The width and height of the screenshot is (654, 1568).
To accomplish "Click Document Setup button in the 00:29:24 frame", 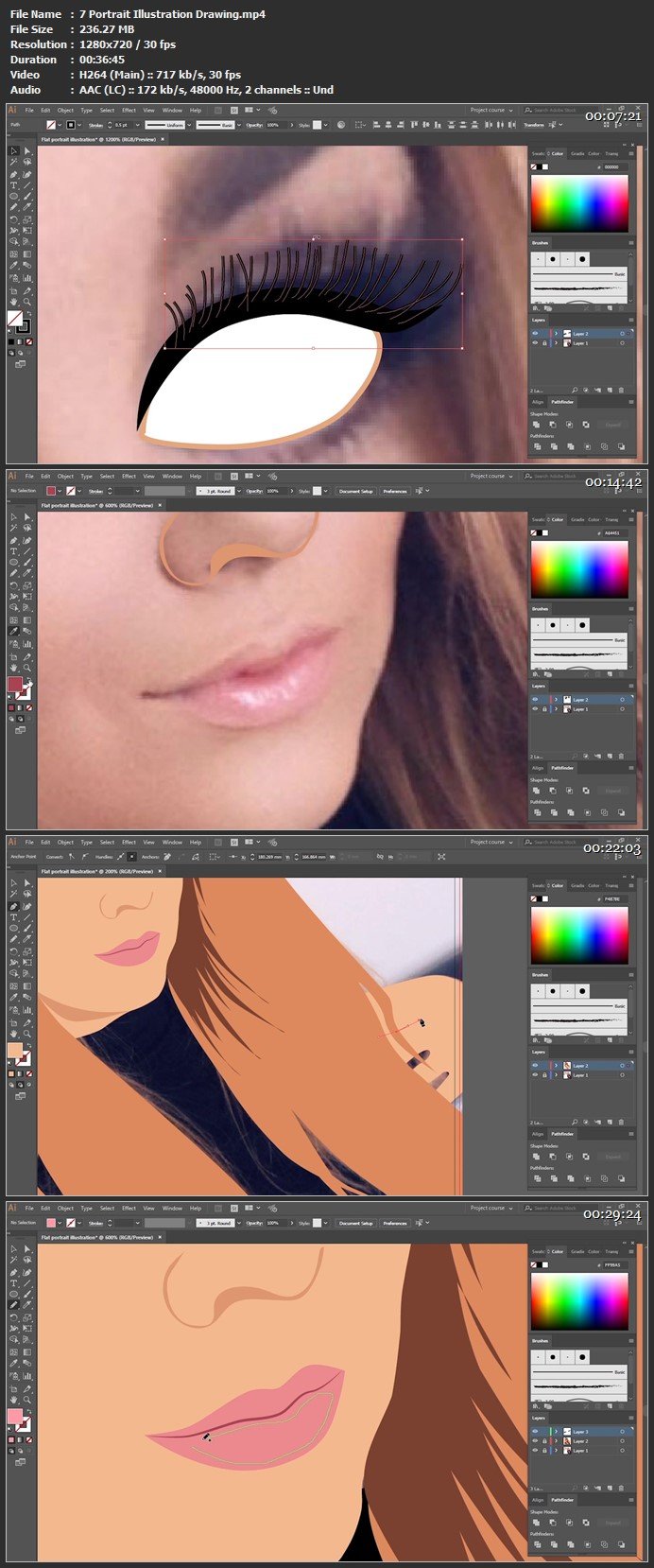I will [355, 1223].
